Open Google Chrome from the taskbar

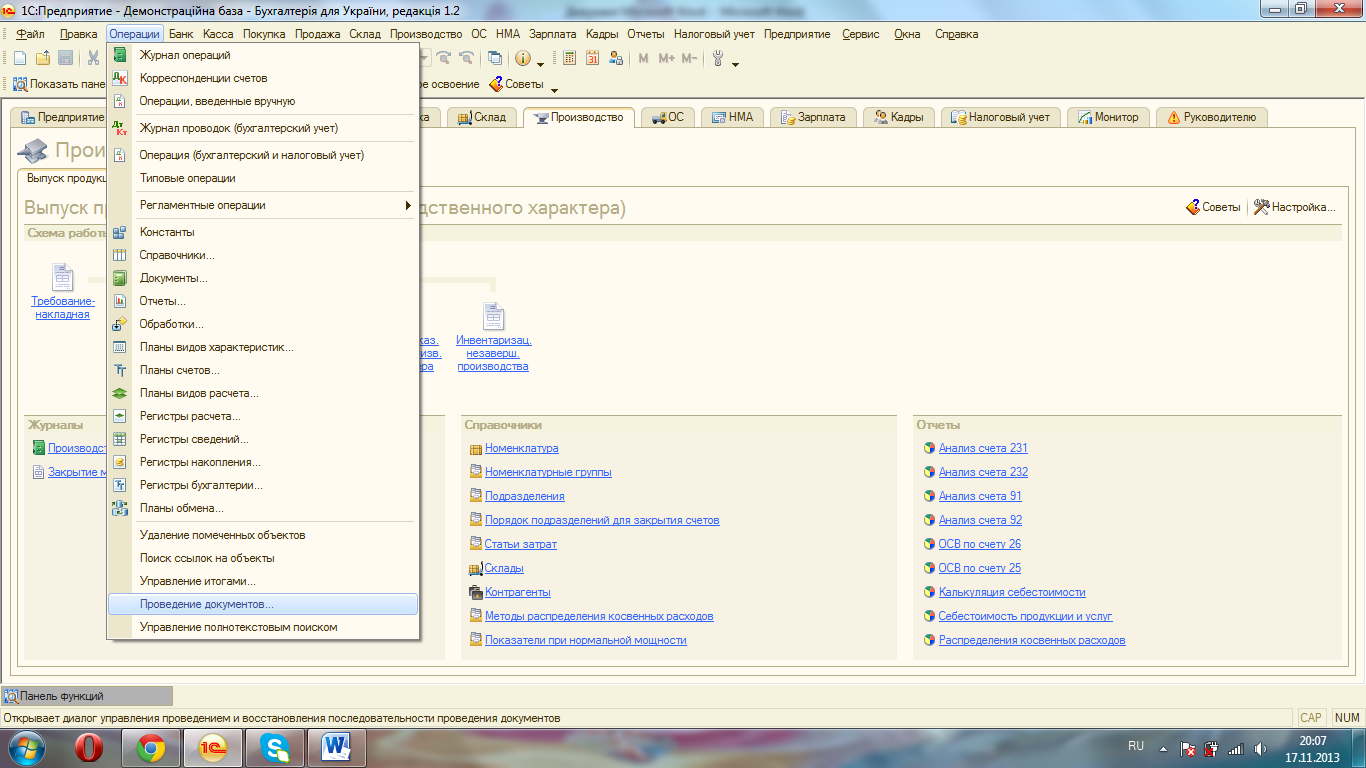tap(151, 747)
